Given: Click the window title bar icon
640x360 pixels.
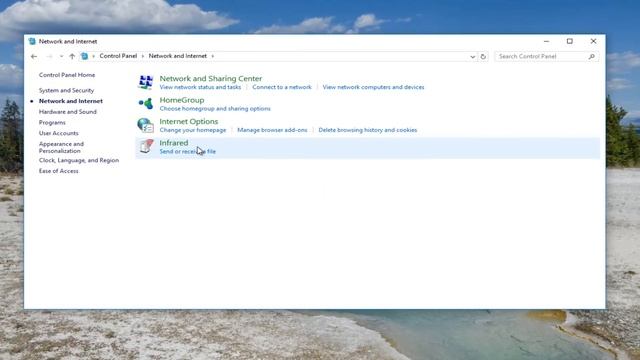Looking at the screenshot, I should pyautogui.click(x=32, y=41).
